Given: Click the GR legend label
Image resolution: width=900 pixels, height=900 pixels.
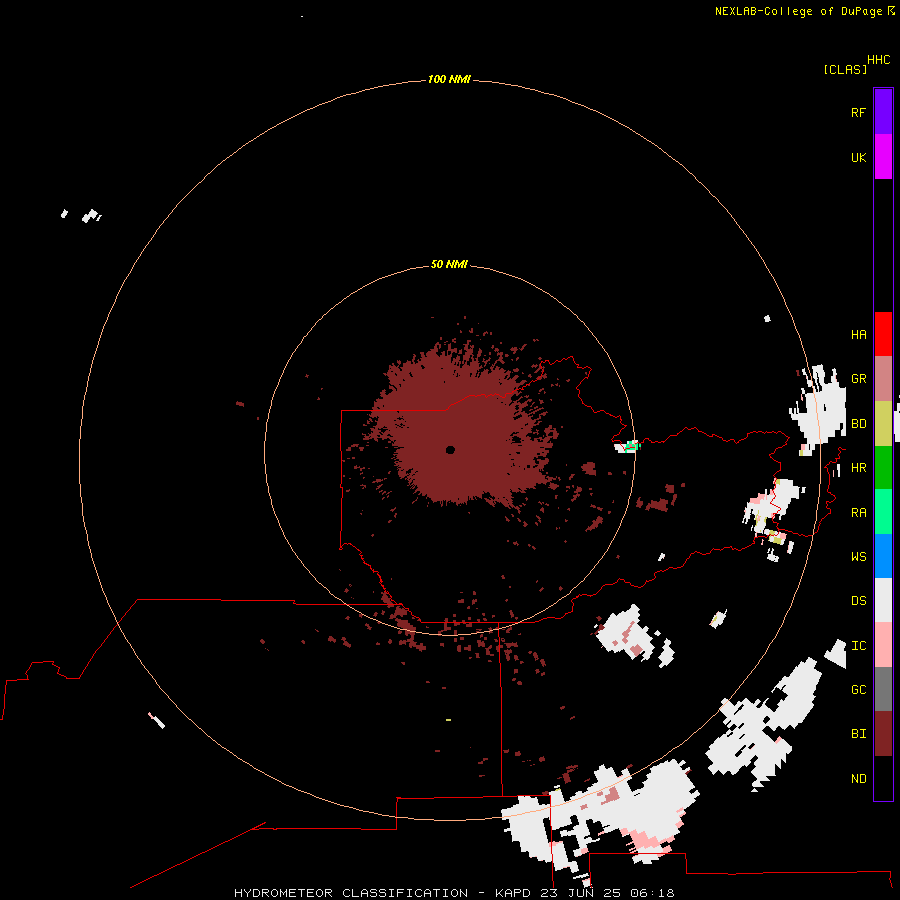Looking at the screenshot, I should coord(858,379).
